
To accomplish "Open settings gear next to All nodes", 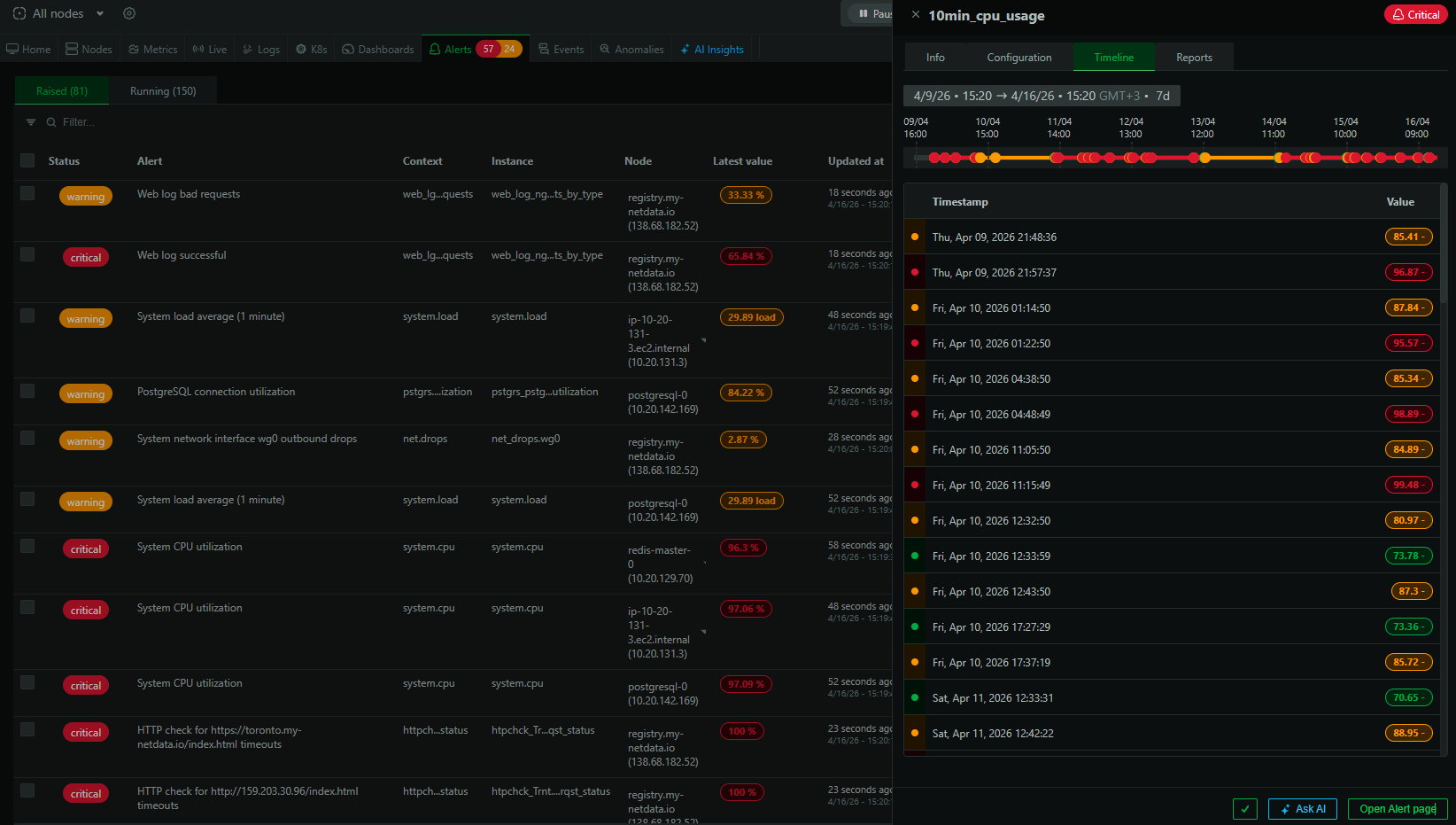I will [129, 13].
